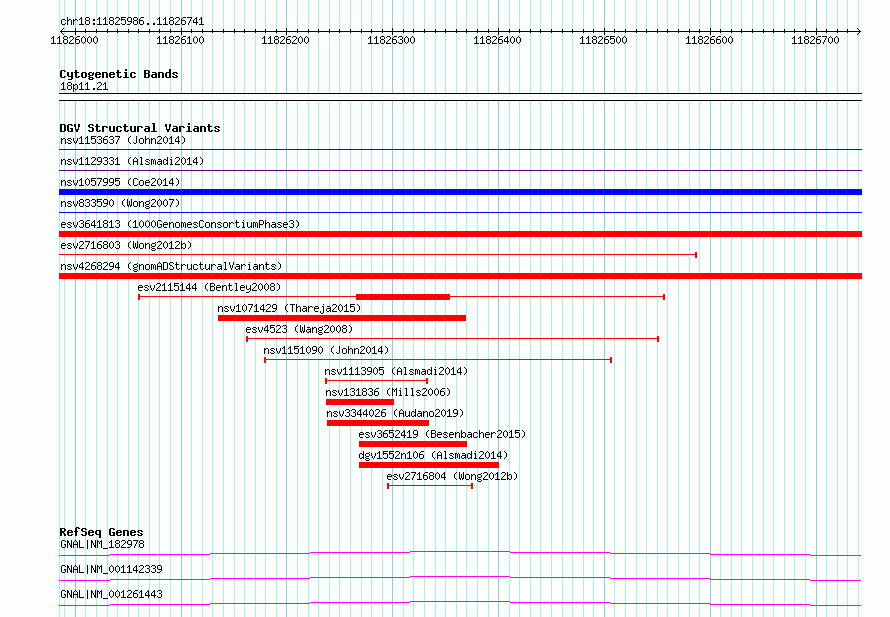Click the red esv3652419 variant bar
The image size is (890, 617).
[x=413, y=444]
